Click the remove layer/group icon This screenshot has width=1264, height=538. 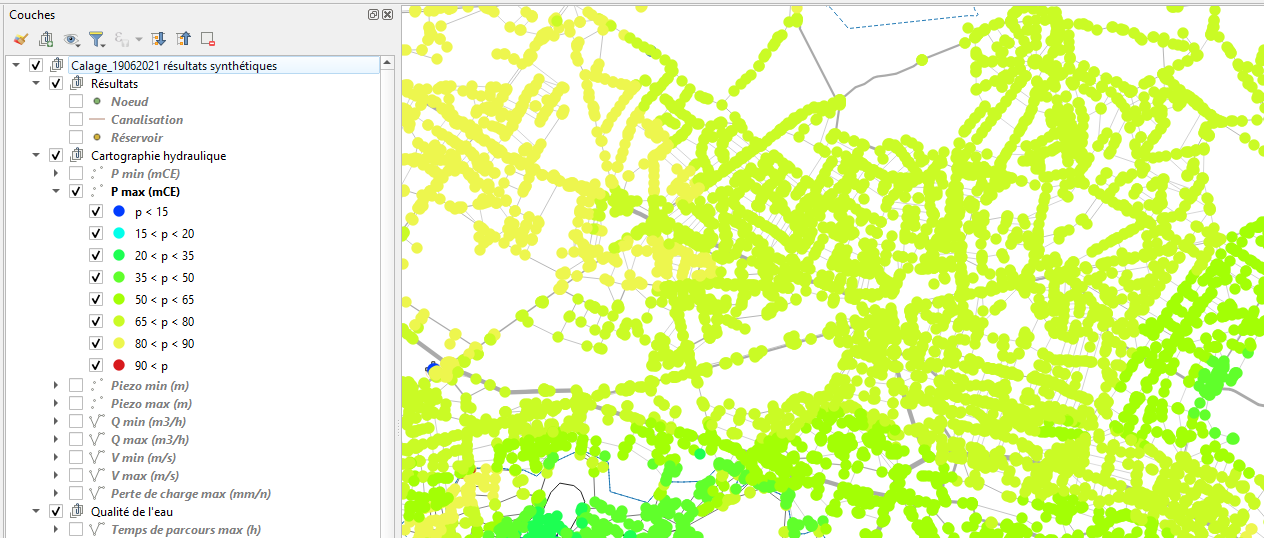[208, 39]
